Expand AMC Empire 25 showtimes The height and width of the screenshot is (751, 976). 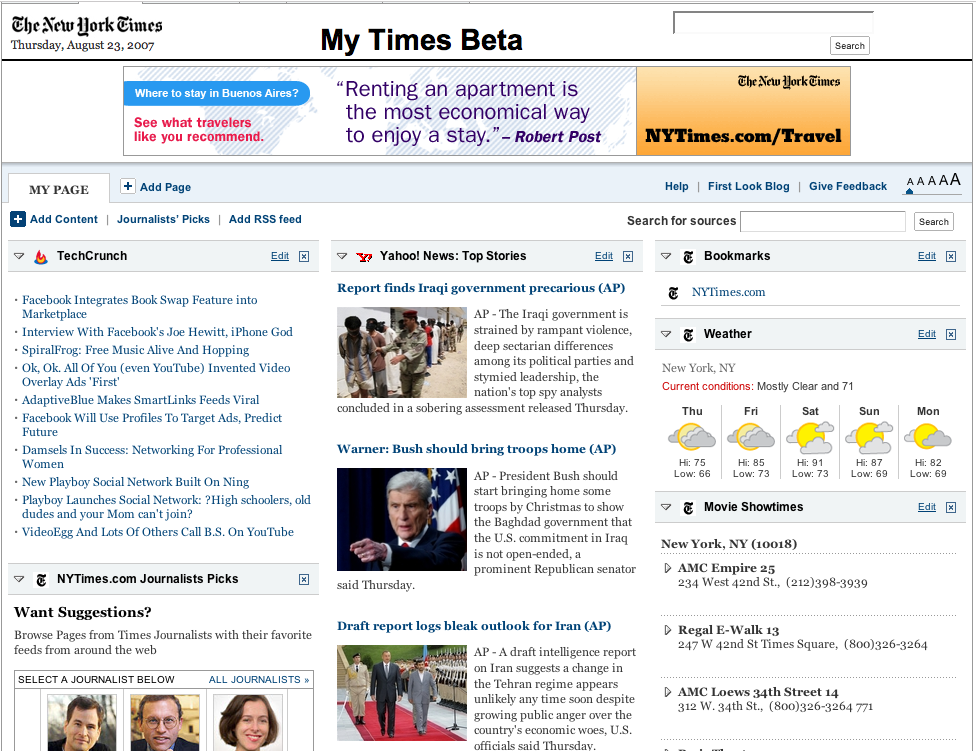[x=668, y=567]
